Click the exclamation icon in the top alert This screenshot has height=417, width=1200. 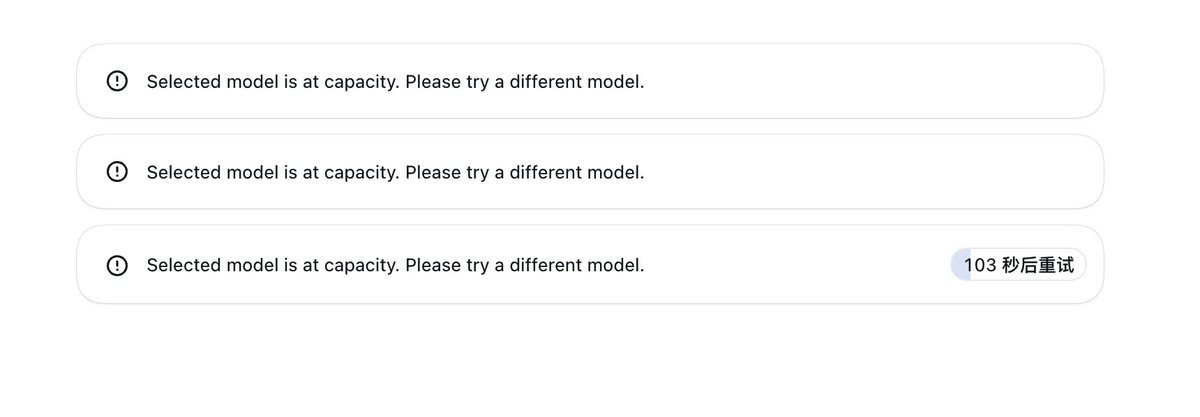(117, 81)
